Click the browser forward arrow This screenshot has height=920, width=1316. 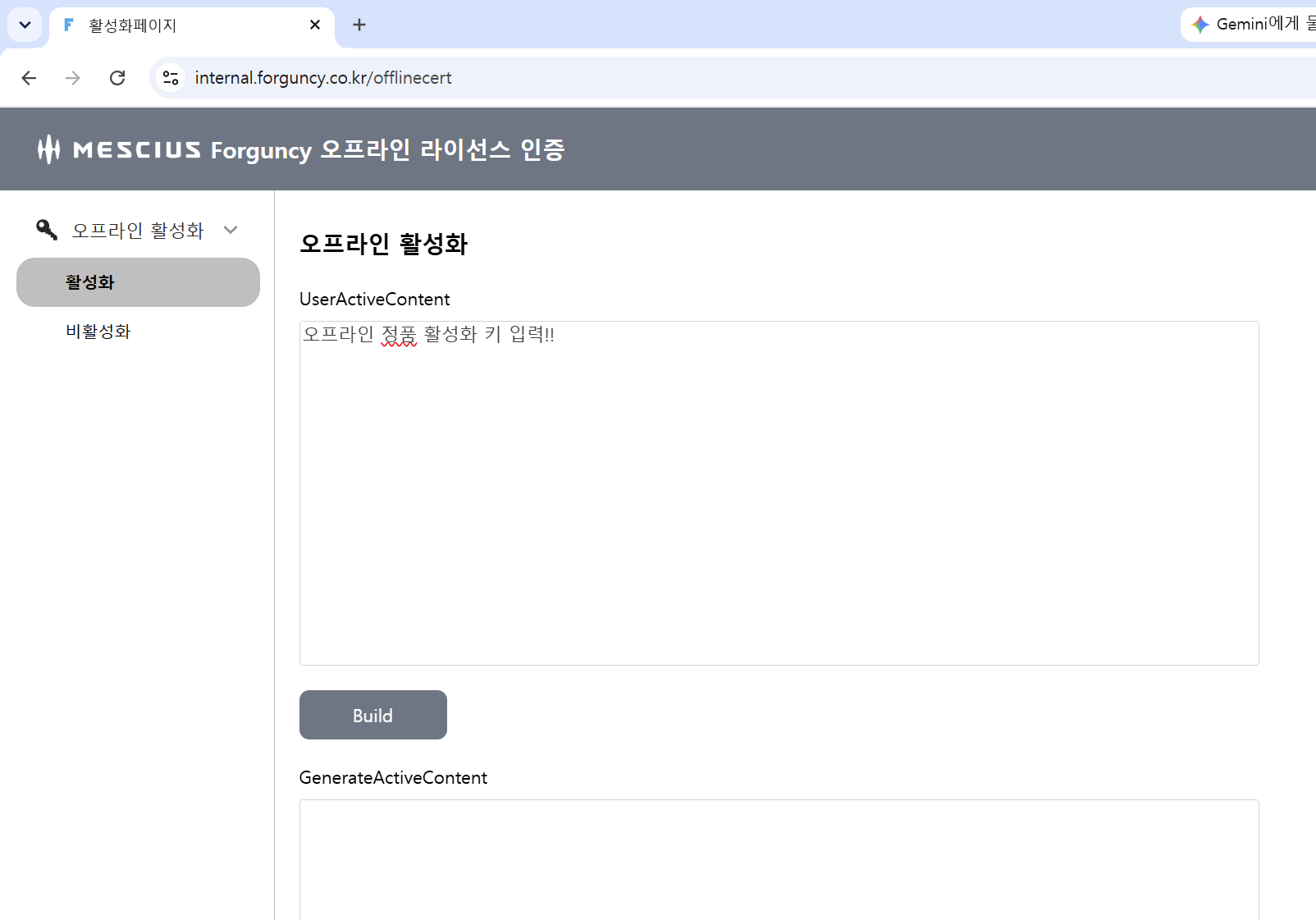(x=73, y=78)
